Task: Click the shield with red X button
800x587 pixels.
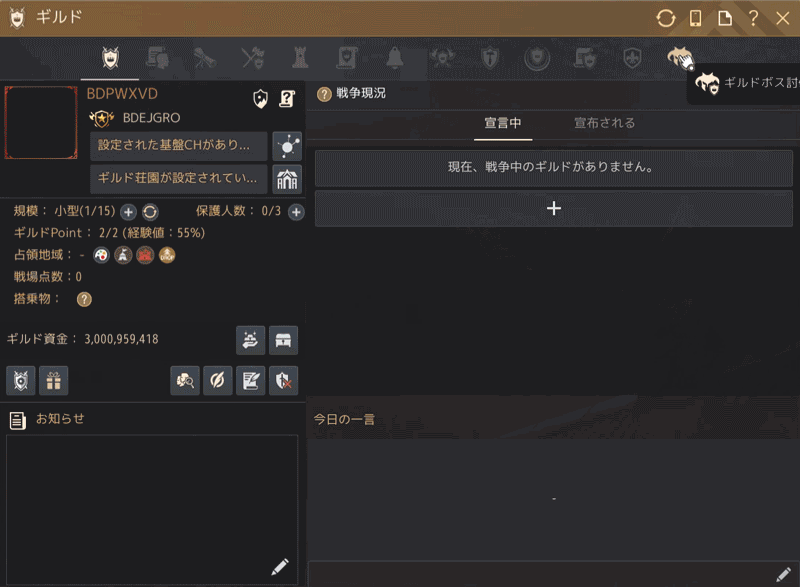Action: coord(284,380)
